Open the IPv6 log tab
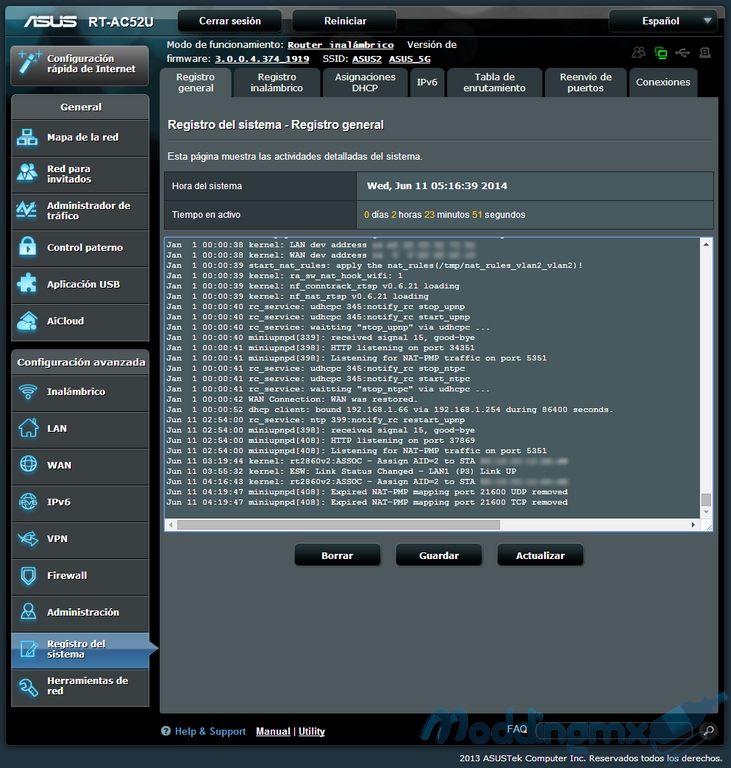The image size is (731, 768). pyautogui.click(x=427, y=82)
